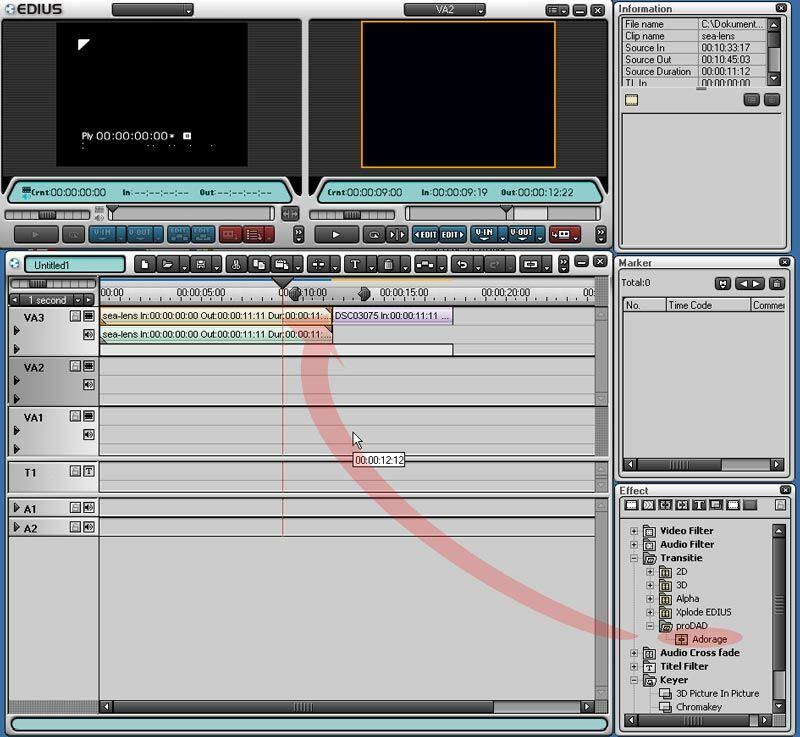Screen dimensions: 800x737
Task: Click the EDIT next edit point button
Action: 452,235
